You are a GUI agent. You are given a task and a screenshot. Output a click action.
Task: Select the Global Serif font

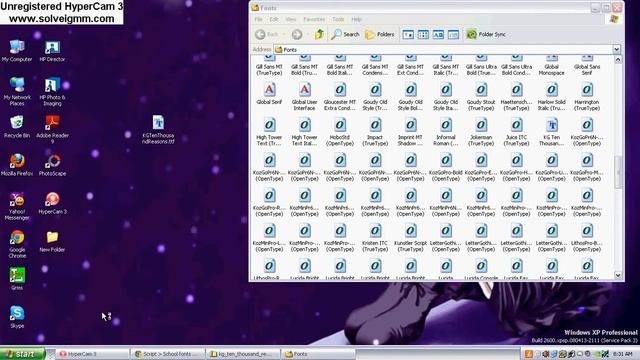pyautogui.click(x=269, y=93)
